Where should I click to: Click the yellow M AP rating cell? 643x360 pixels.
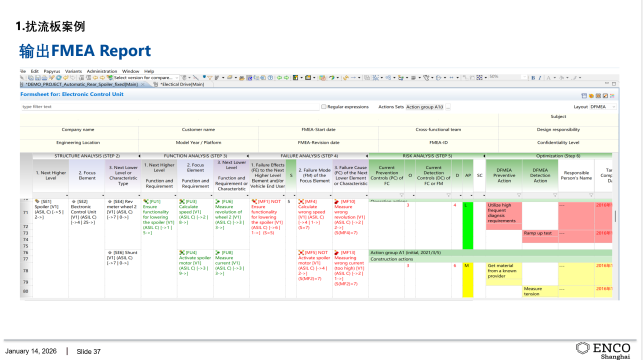[468, 280]
